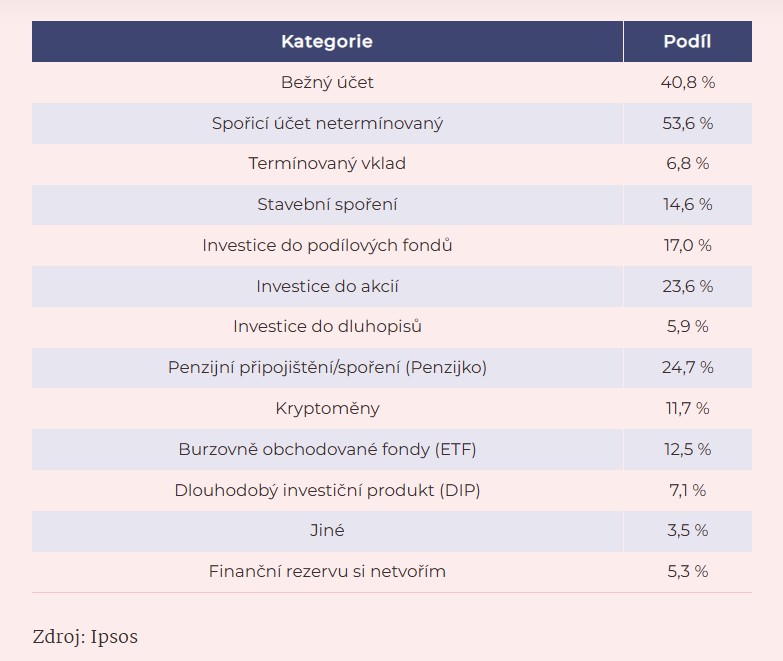
Task: Click the Stavební spoření row label
Action: click(327, 205)
